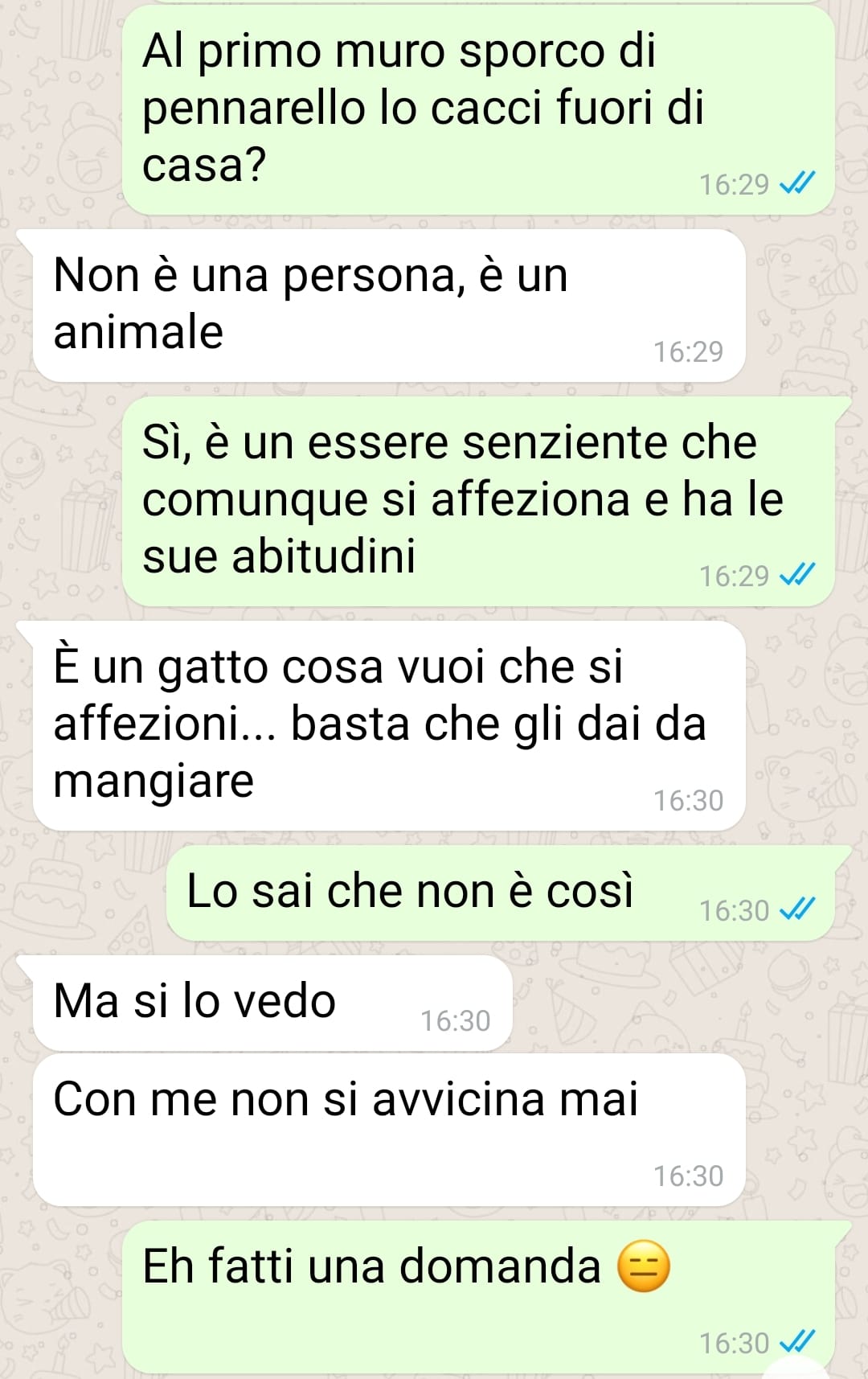Tap read checkmarks on 'essere senziente' message
Viewport: 868px width, 1379px height.
(x=797, y=576)
